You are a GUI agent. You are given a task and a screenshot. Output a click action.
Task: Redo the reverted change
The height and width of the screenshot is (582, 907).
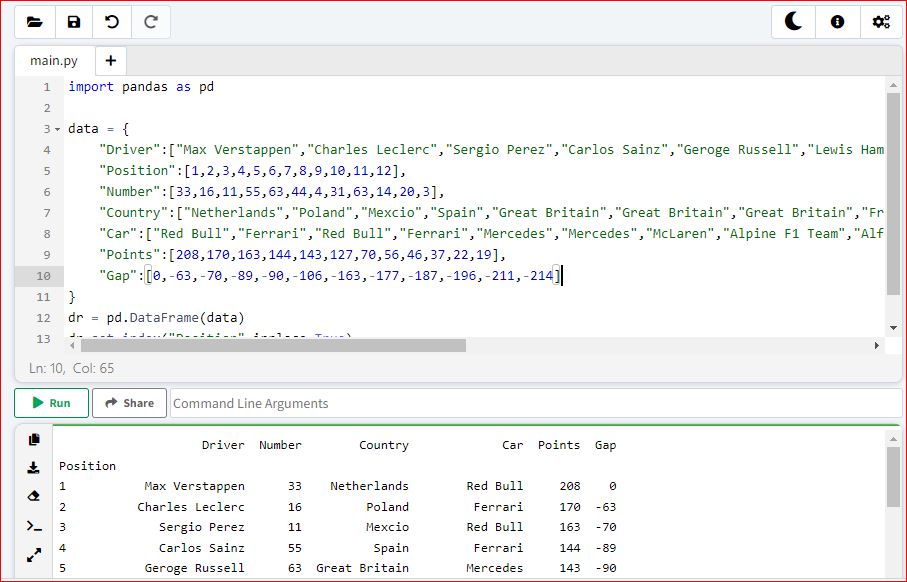[149, 21]
